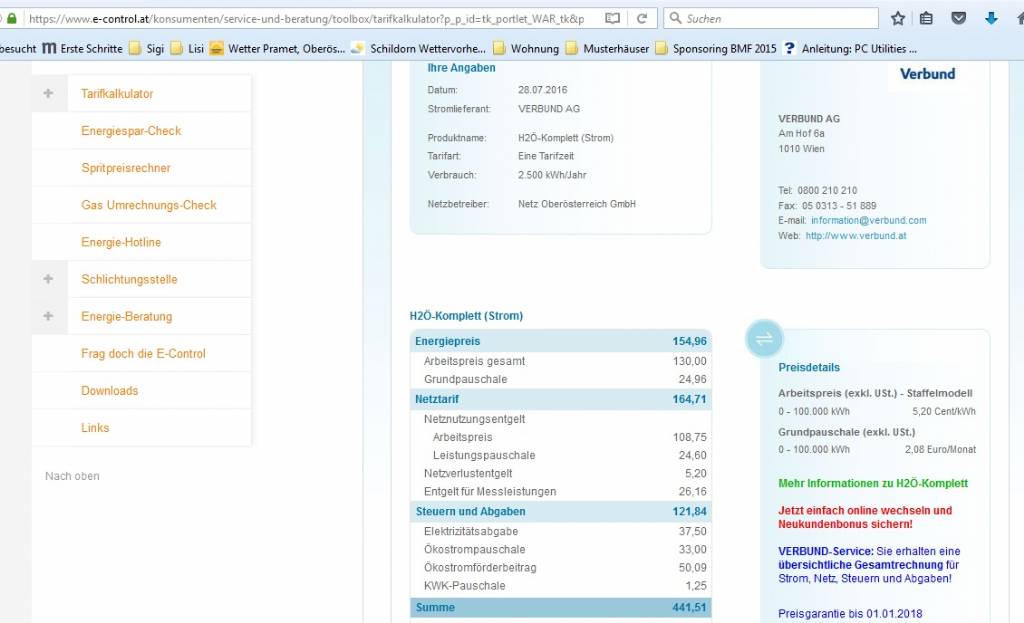The image size is (1024, 623).
Task: Click the Summe total 441,51
Action: (690, 607)
